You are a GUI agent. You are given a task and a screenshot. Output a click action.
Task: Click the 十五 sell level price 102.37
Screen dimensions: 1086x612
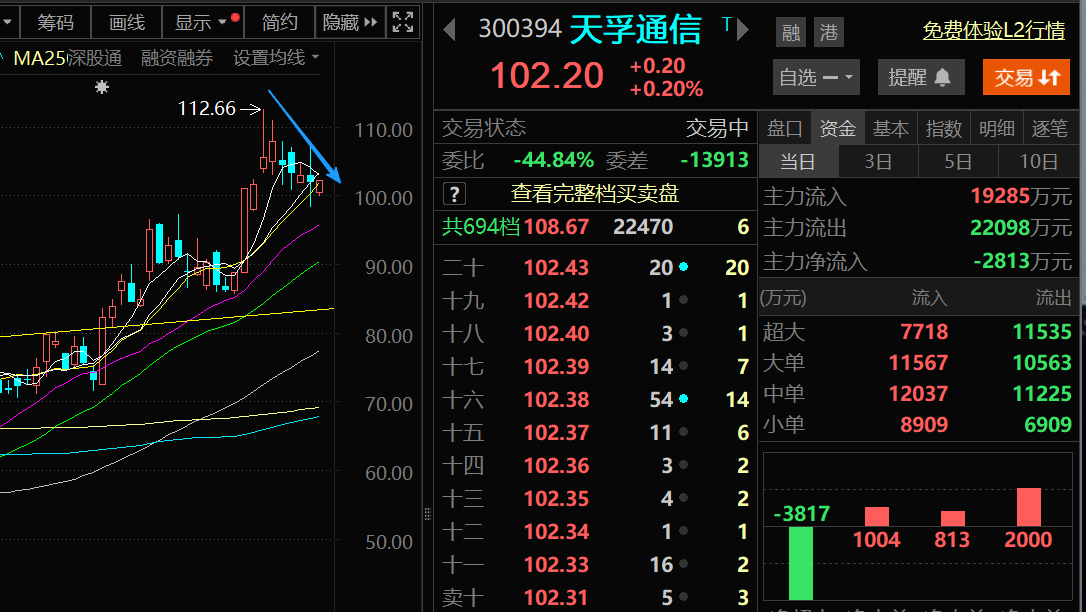point(556,433)
